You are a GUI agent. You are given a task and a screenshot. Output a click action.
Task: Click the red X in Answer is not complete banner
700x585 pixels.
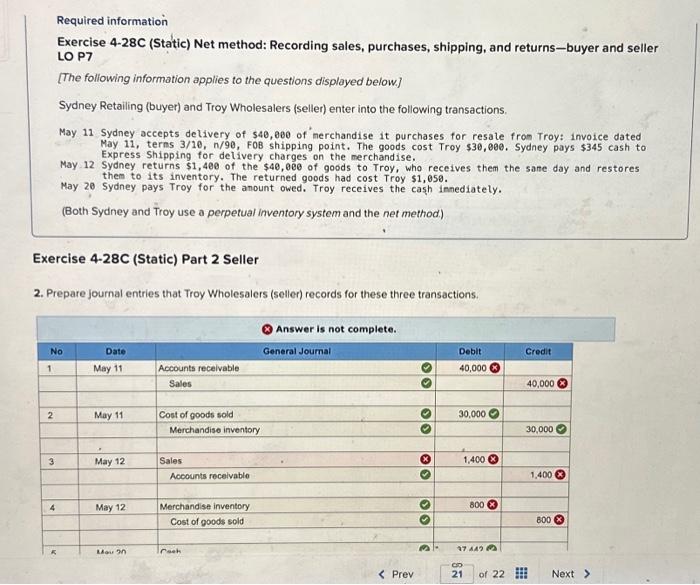[x=267, y=330]
